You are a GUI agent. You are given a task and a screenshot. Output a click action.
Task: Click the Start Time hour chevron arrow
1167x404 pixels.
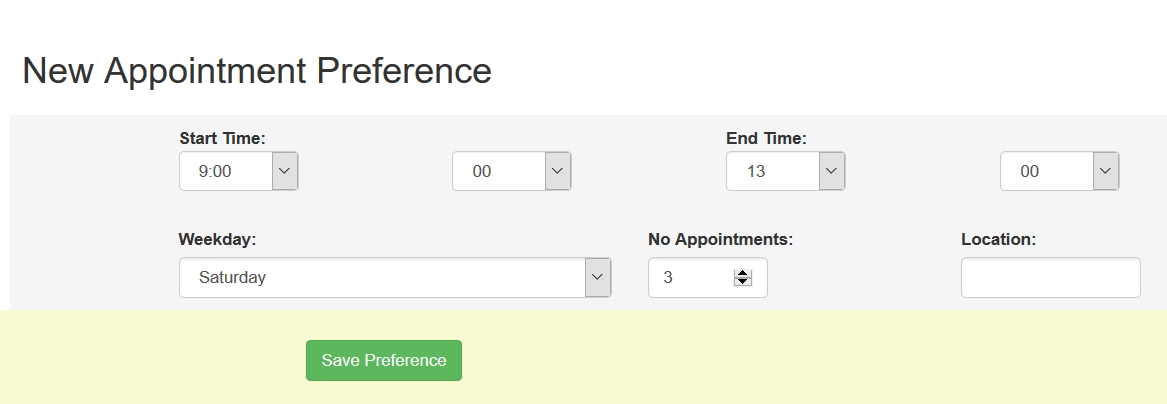(285, 171)
